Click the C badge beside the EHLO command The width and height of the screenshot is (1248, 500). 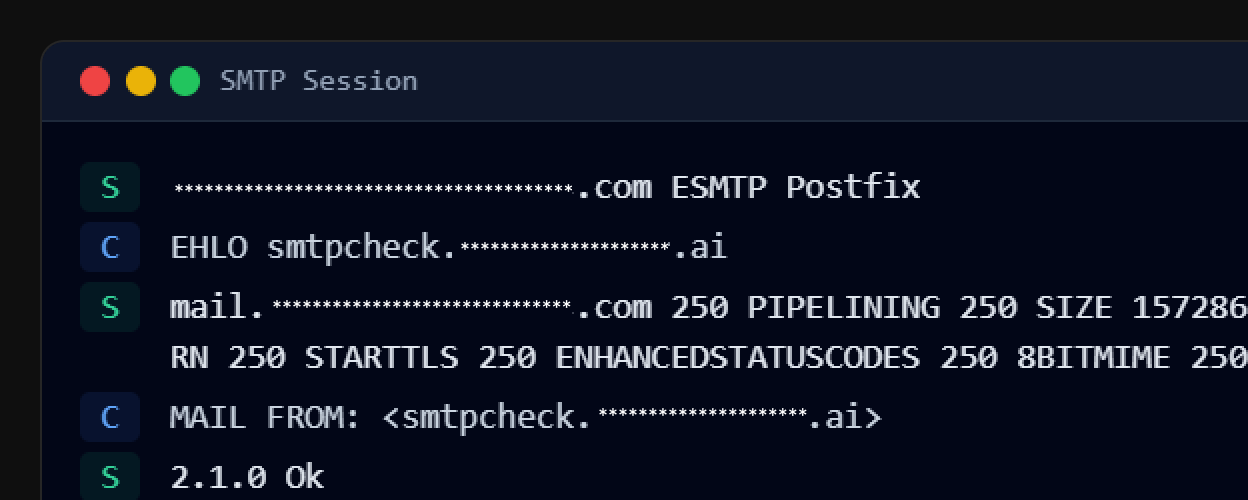point(110,247)
